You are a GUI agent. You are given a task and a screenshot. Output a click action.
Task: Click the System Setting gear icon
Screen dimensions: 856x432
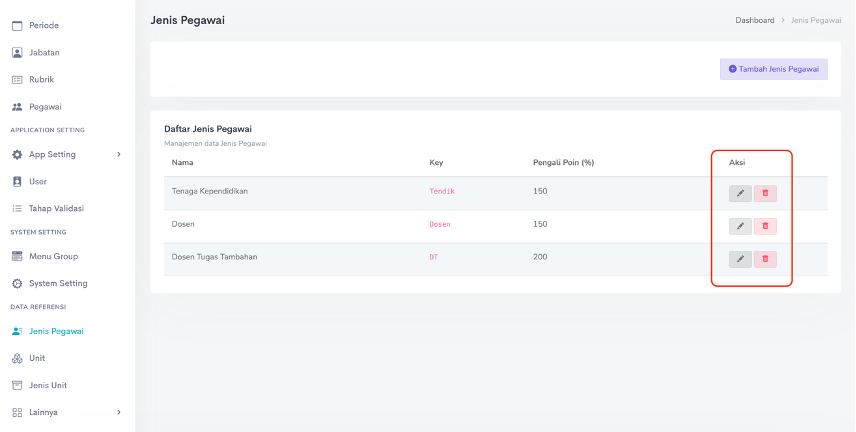pos(17,283)
